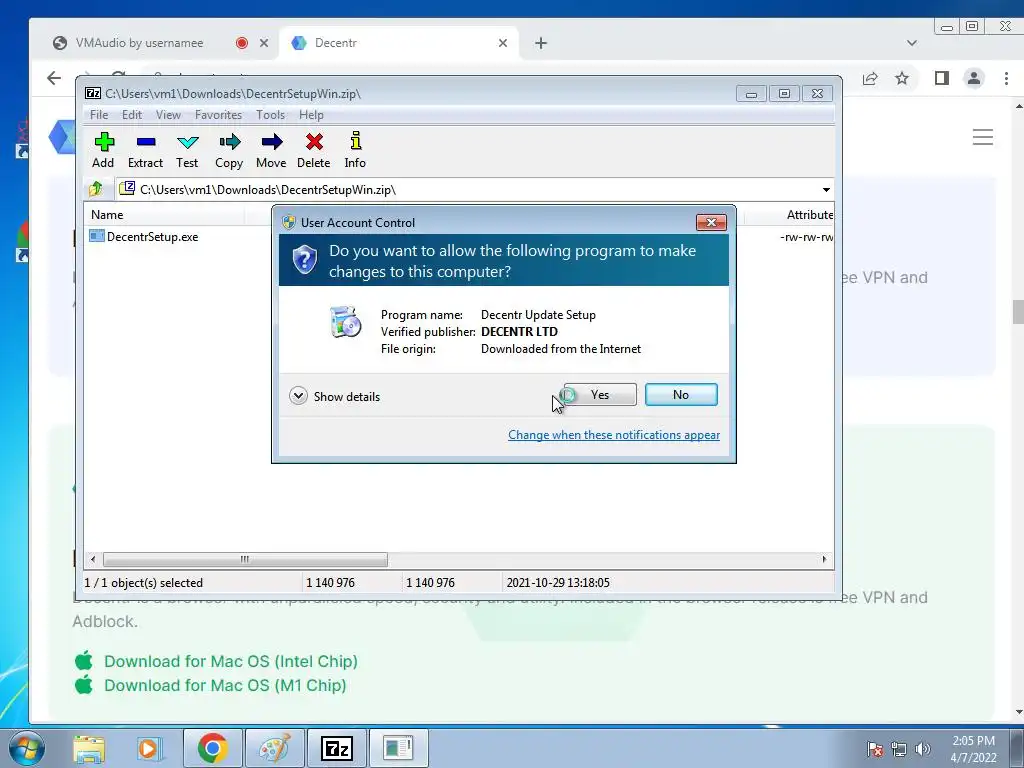
Task: Click the Extract toolbar icon
Action: (145, 150)
